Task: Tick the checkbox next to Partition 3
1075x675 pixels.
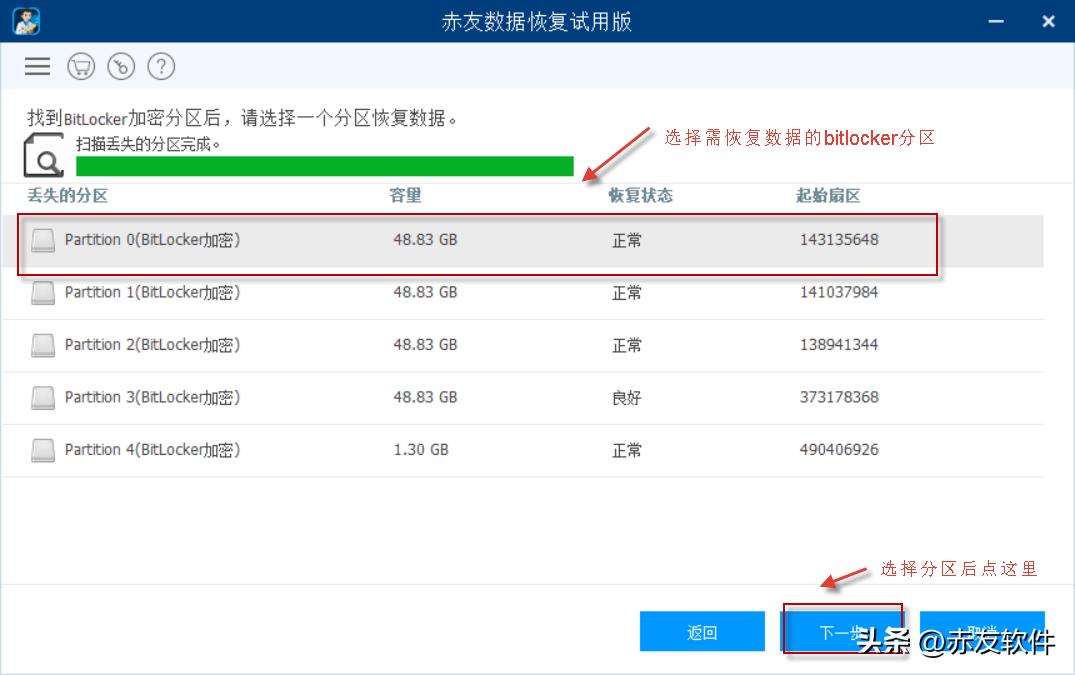Action: 42,397
